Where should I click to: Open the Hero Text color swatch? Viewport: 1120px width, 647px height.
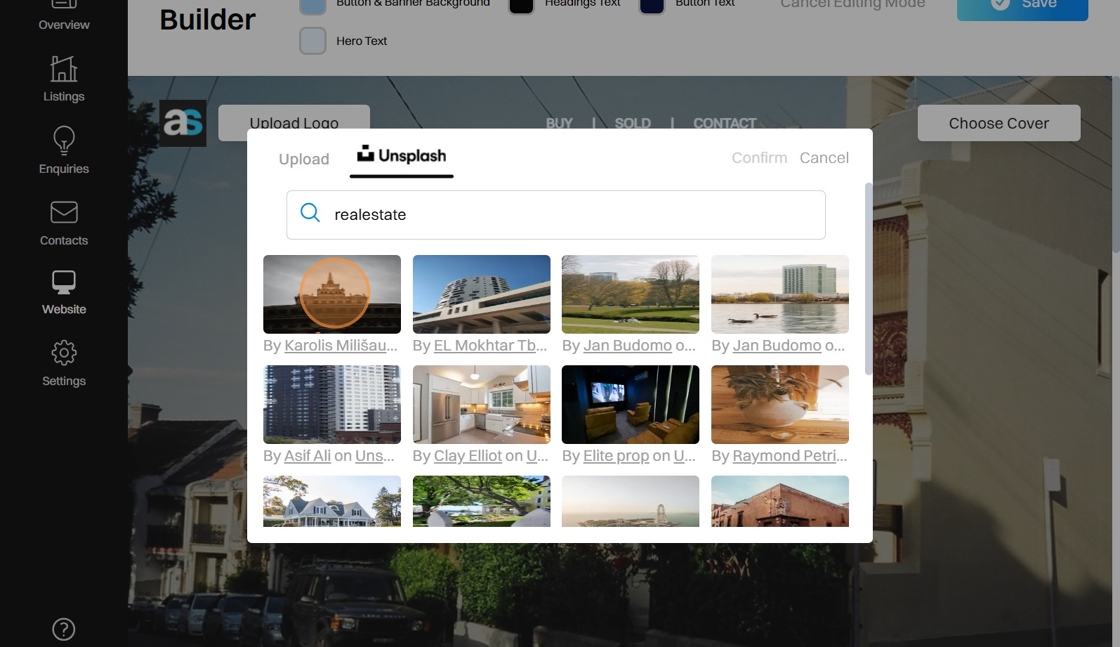click(x=313, y=41)
